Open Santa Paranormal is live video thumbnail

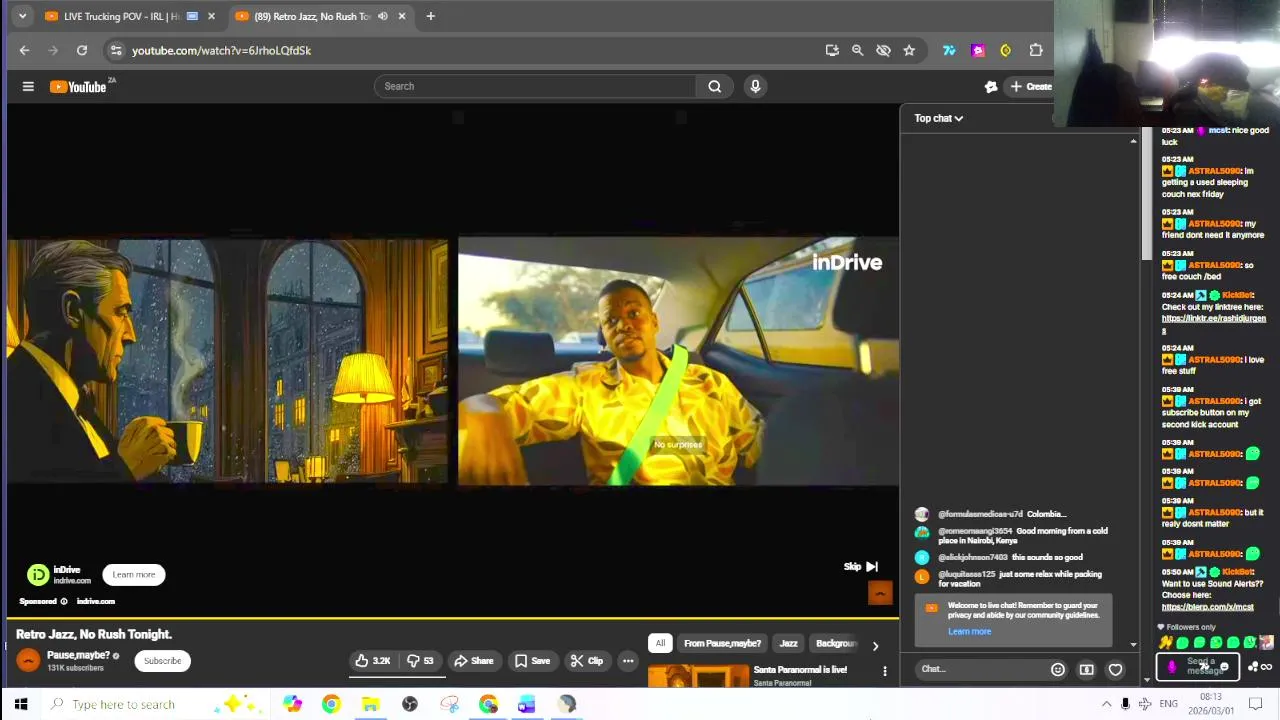tap(697, 677)
